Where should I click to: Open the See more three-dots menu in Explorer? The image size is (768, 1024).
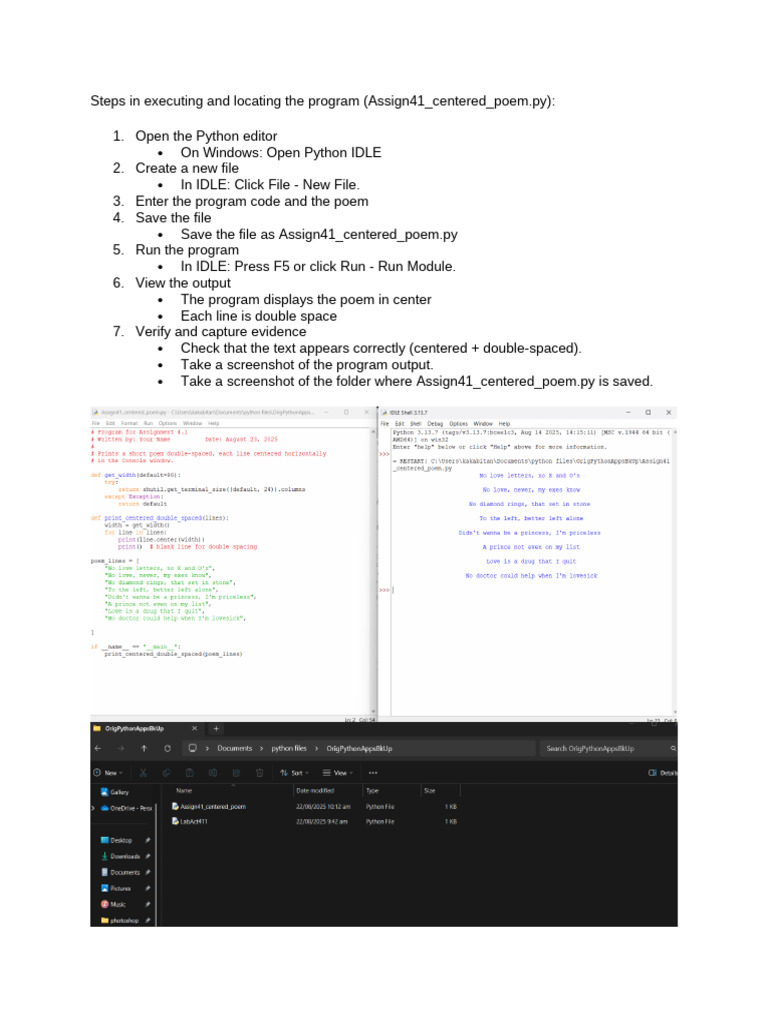373,773
